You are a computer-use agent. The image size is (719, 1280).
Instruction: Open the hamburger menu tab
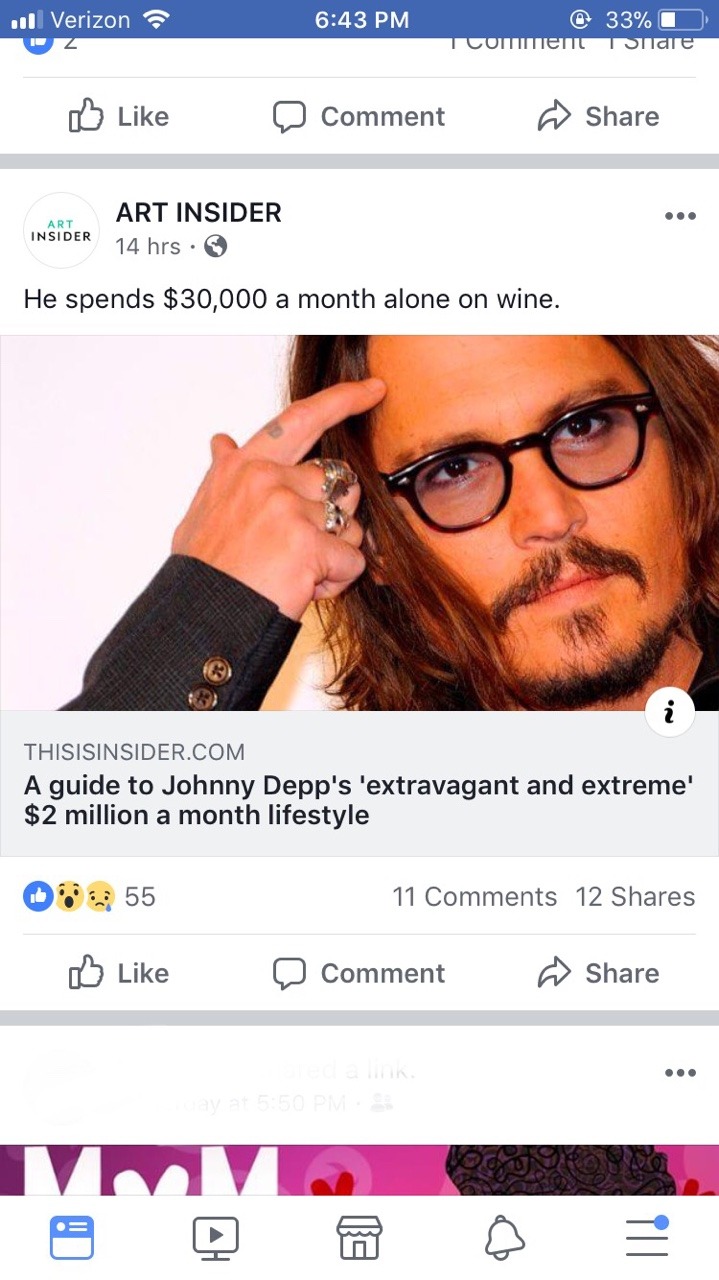tap(647, 1237)
